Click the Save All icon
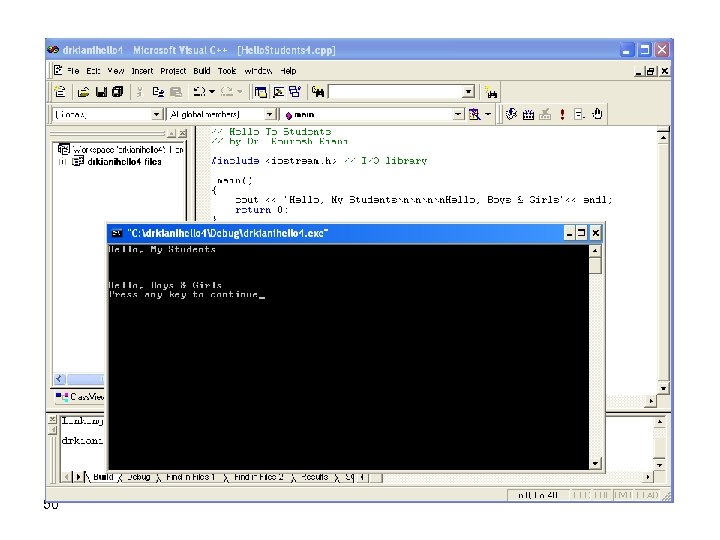The image size is (720, 540). 118,92
